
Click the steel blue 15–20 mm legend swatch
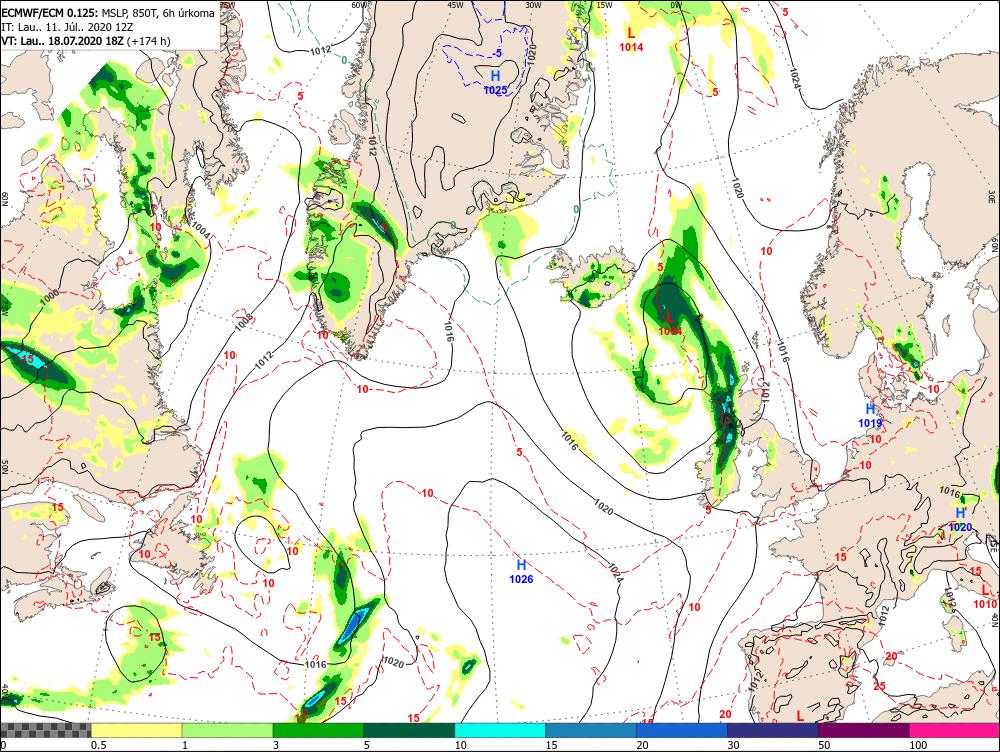591,730
